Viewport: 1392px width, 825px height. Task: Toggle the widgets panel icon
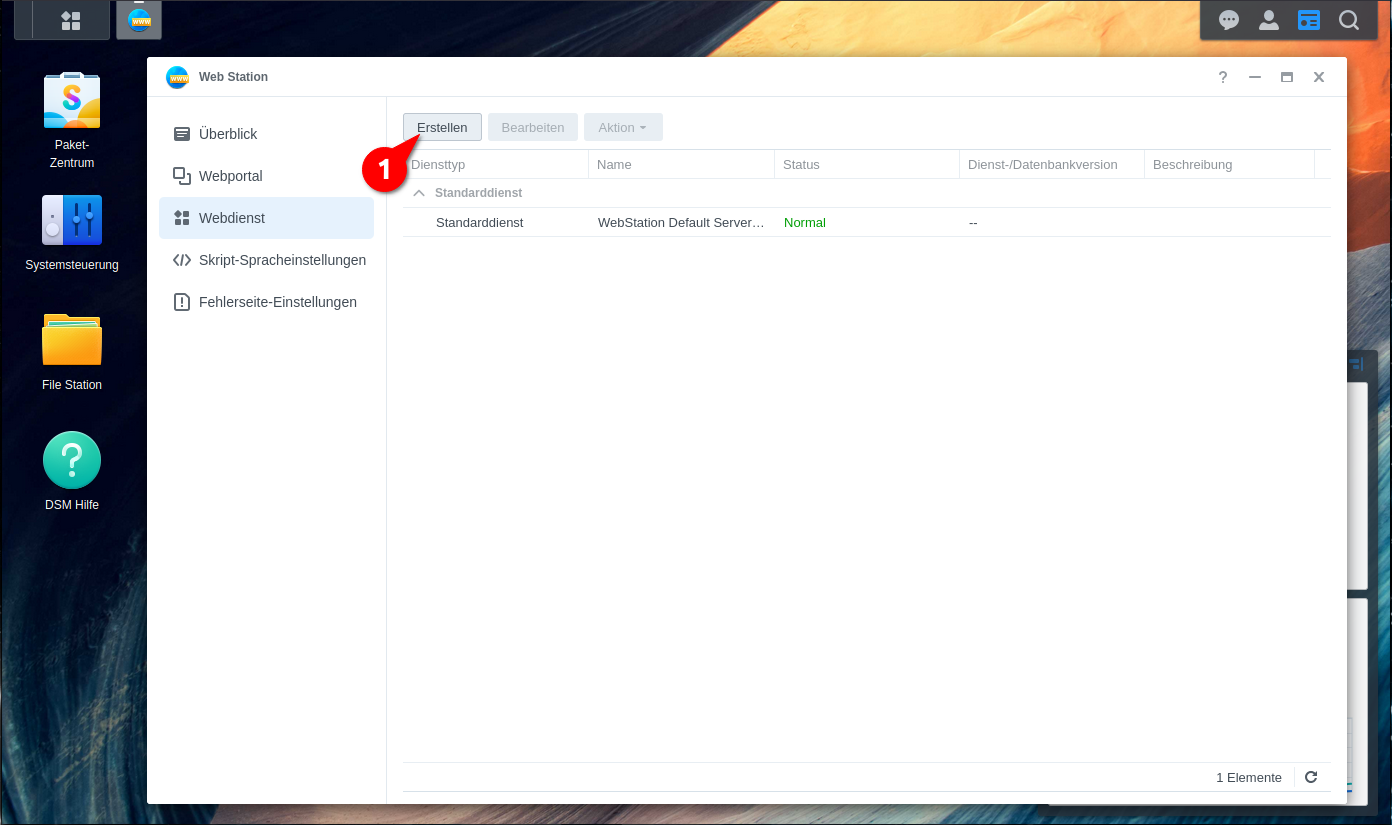pos(1309,20)
